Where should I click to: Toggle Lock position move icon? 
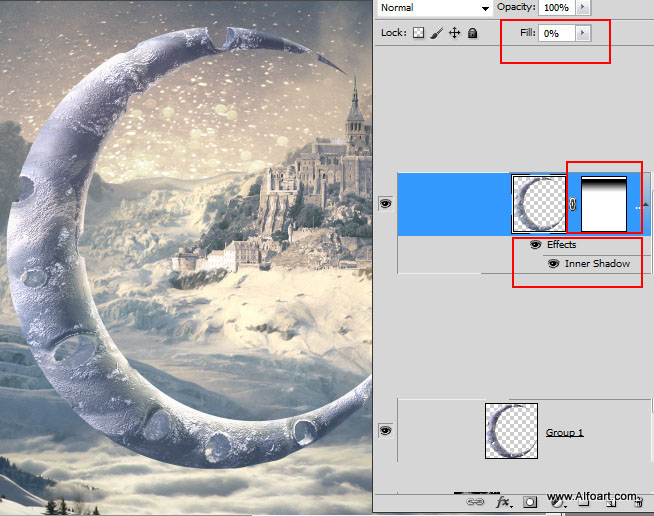(x=455, y=33)
